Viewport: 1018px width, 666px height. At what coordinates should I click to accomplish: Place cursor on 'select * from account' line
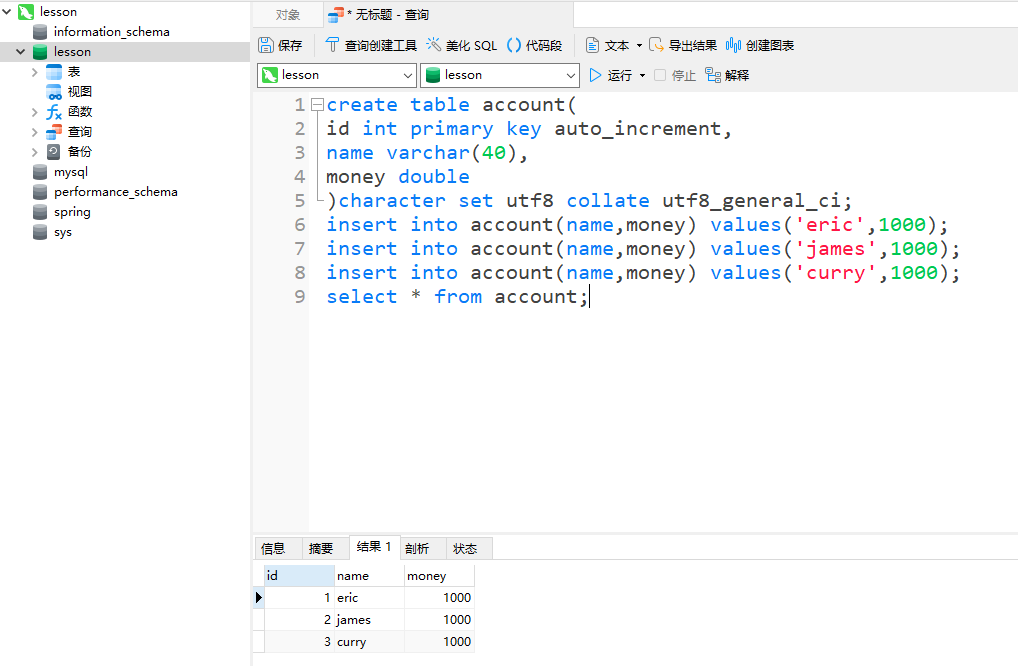(457, 297)
